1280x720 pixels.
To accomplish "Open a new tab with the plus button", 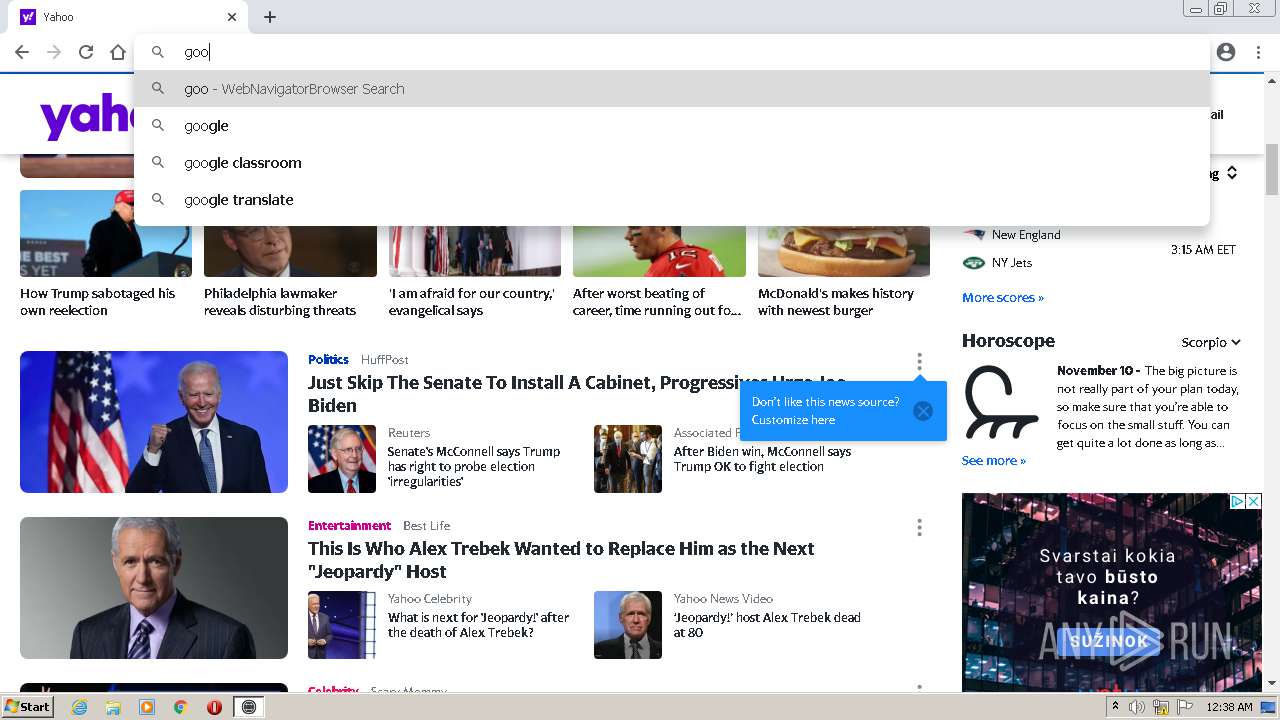I will (270, 17).
